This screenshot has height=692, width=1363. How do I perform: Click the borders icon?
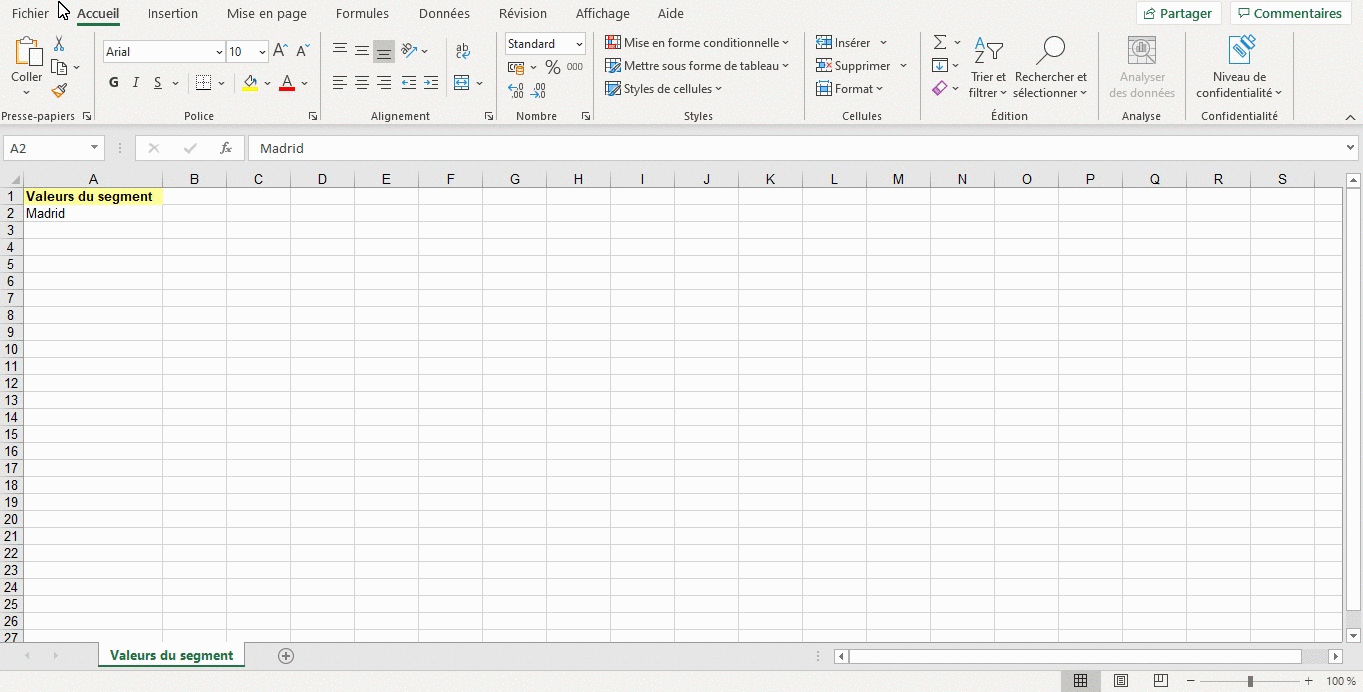click(204, 83)
